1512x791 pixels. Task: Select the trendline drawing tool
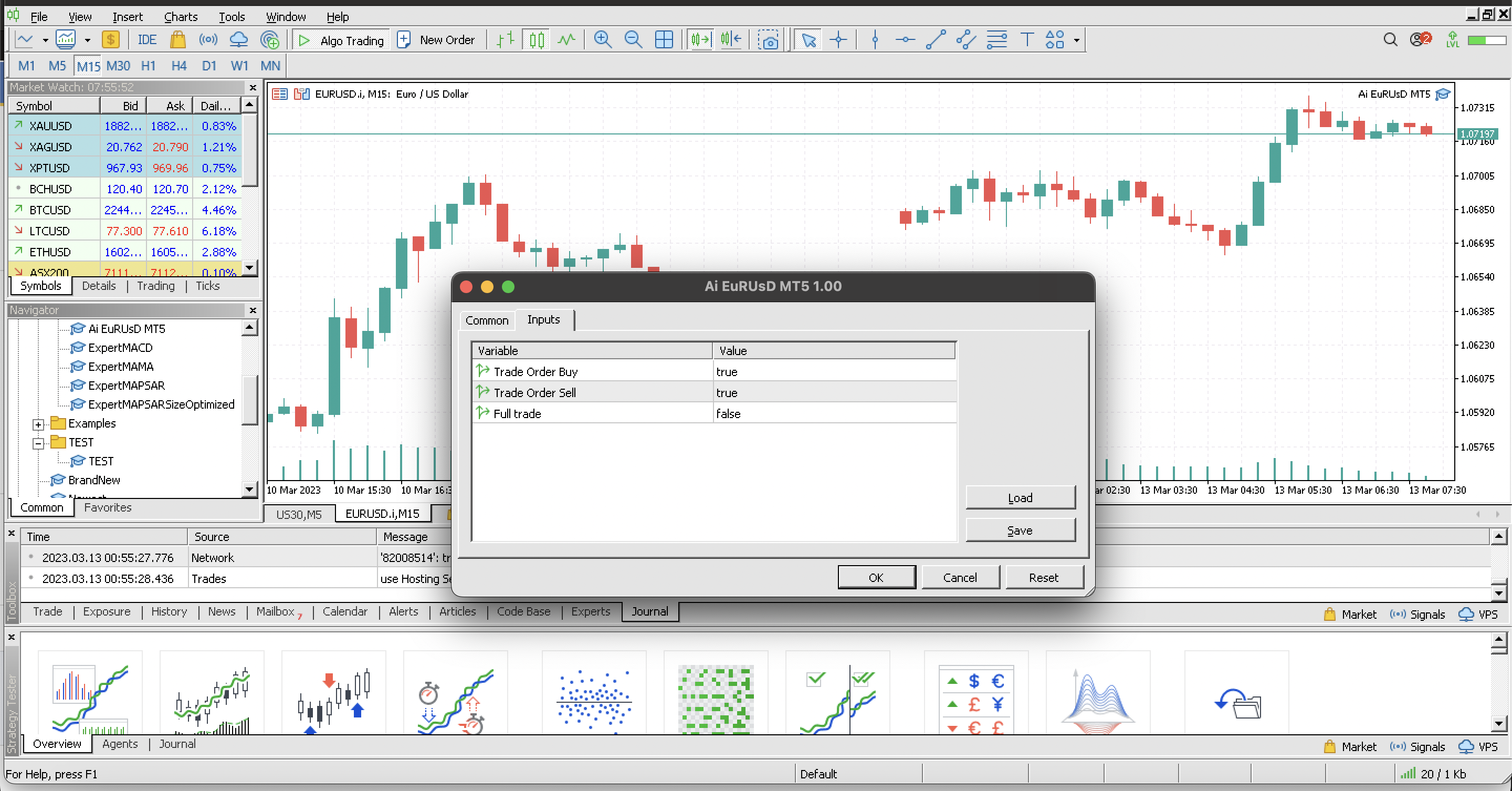[x=935, y=40]
